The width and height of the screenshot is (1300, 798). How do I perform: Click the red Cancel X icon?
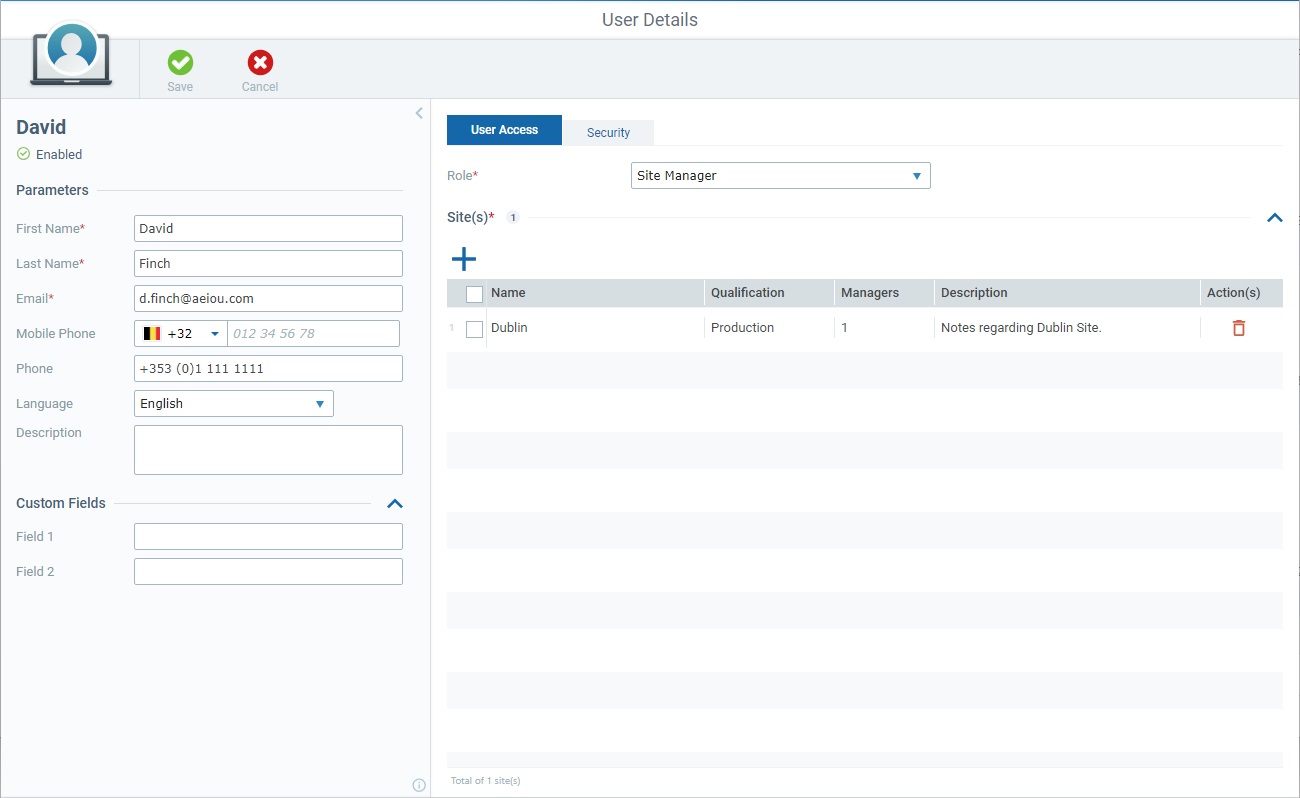tap(260, 63)
